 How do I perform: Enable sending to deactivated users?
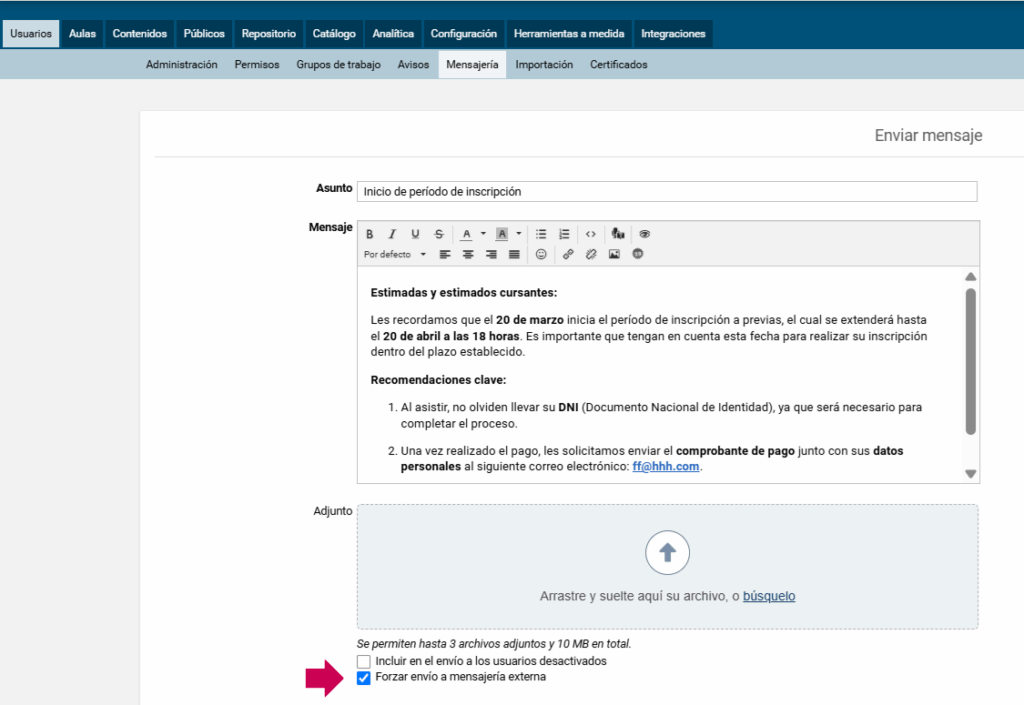coord(364,661)
